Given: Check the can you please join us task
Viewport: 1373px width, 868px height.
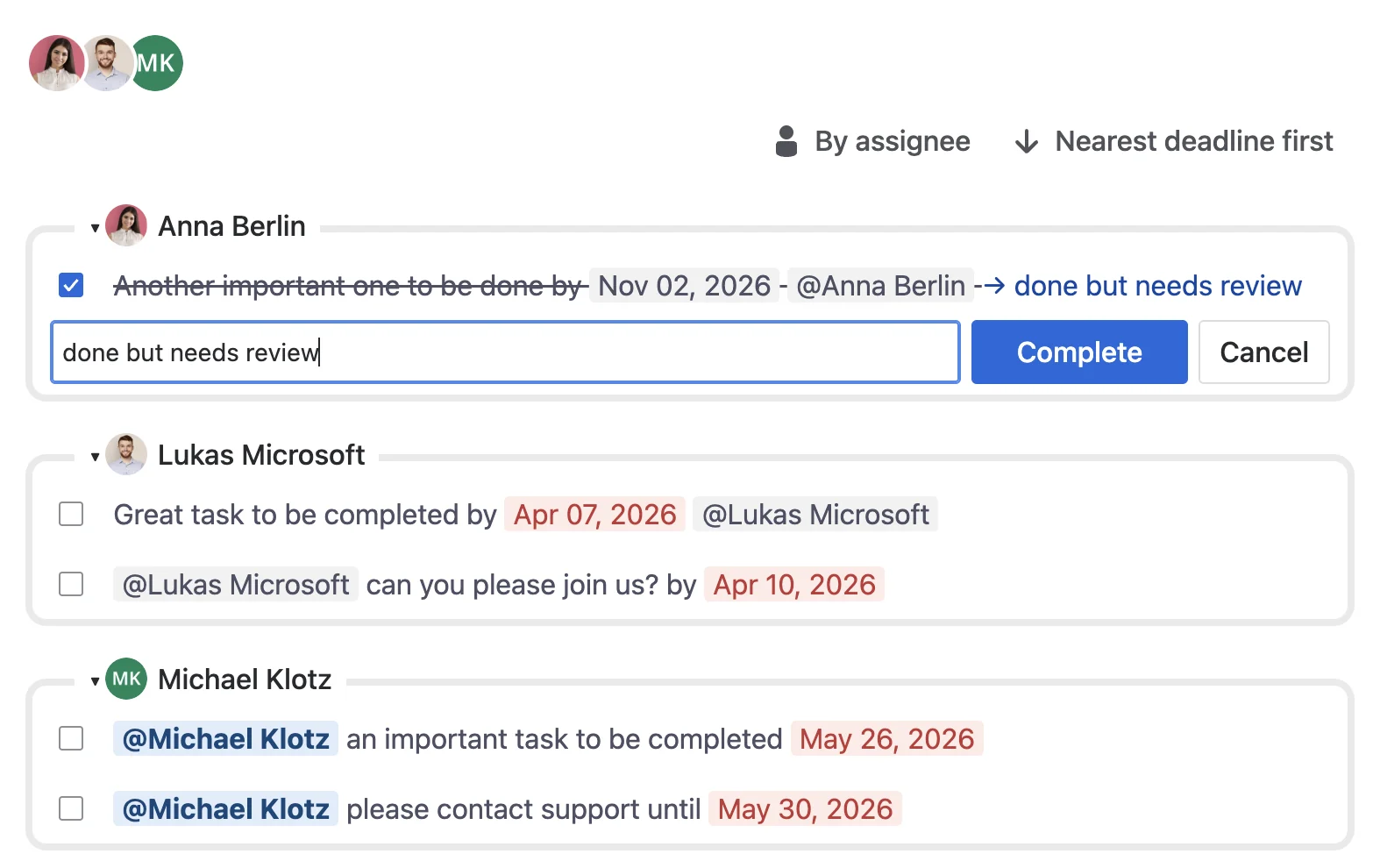Looking at the screenshot, I should 71,584.
